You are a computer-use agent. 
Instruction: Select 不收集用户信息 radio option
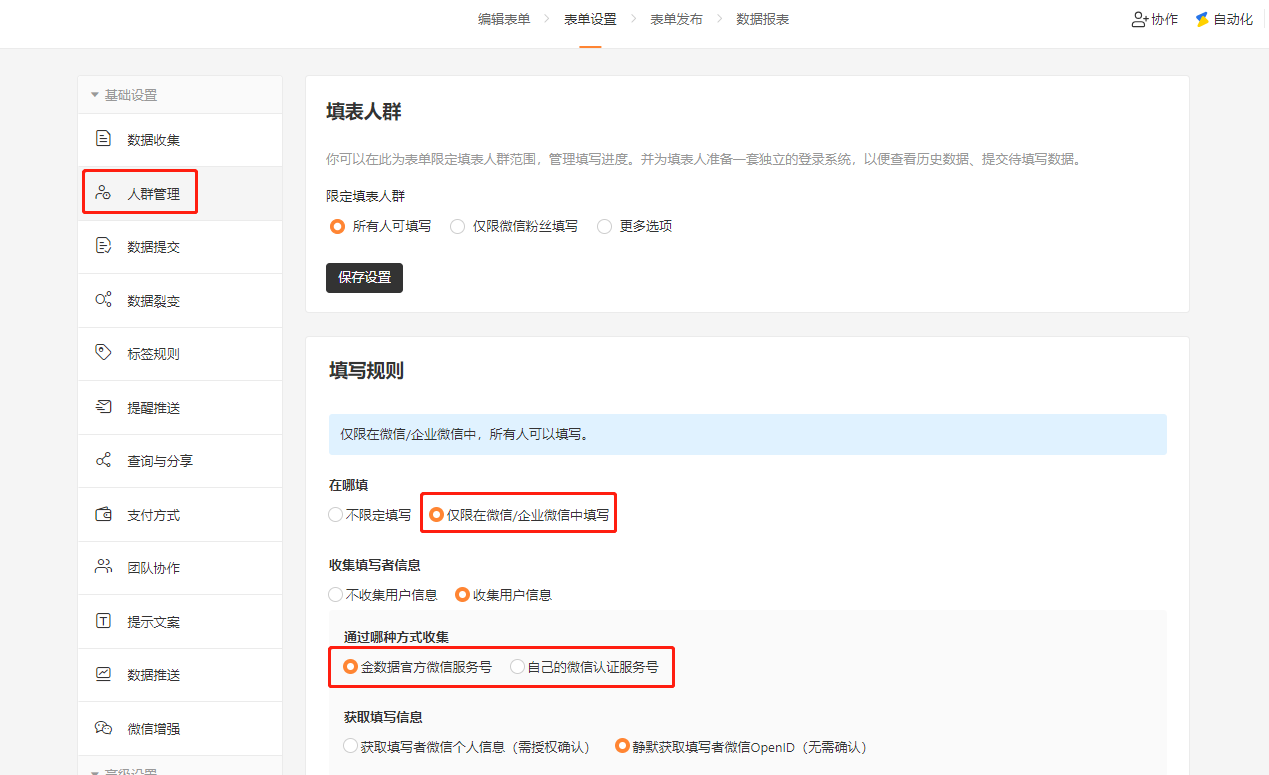pyautogui.click(x=335, y=594)
